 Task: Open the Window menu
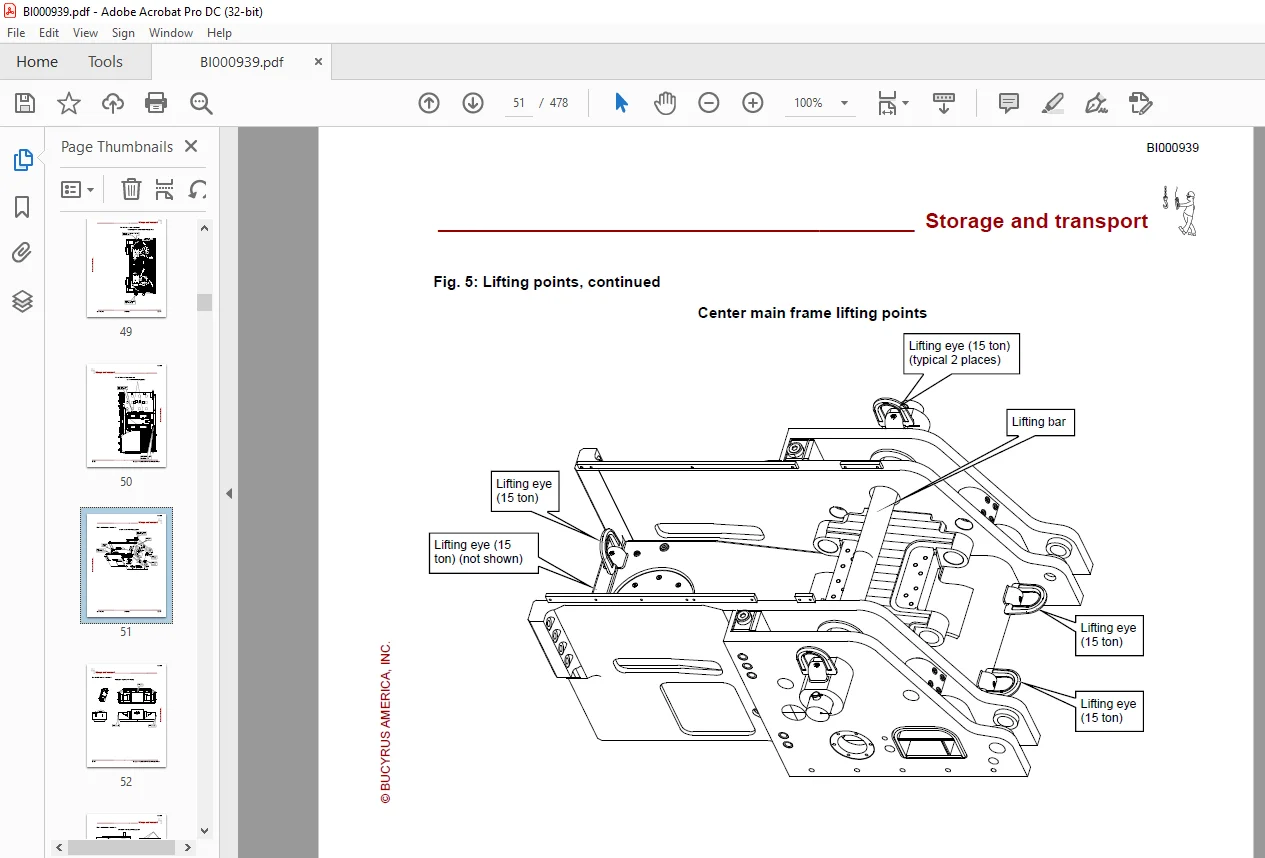coord(171,33)
